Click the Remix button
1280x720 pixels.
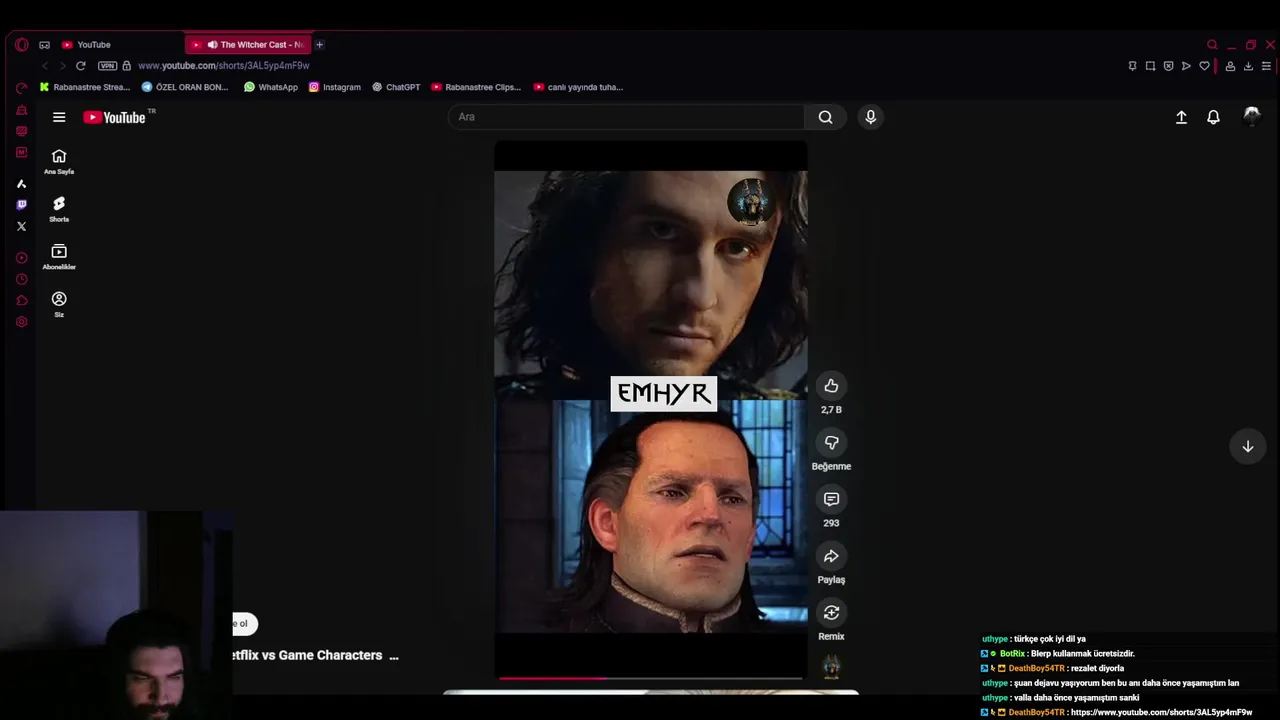click(831, 613)
